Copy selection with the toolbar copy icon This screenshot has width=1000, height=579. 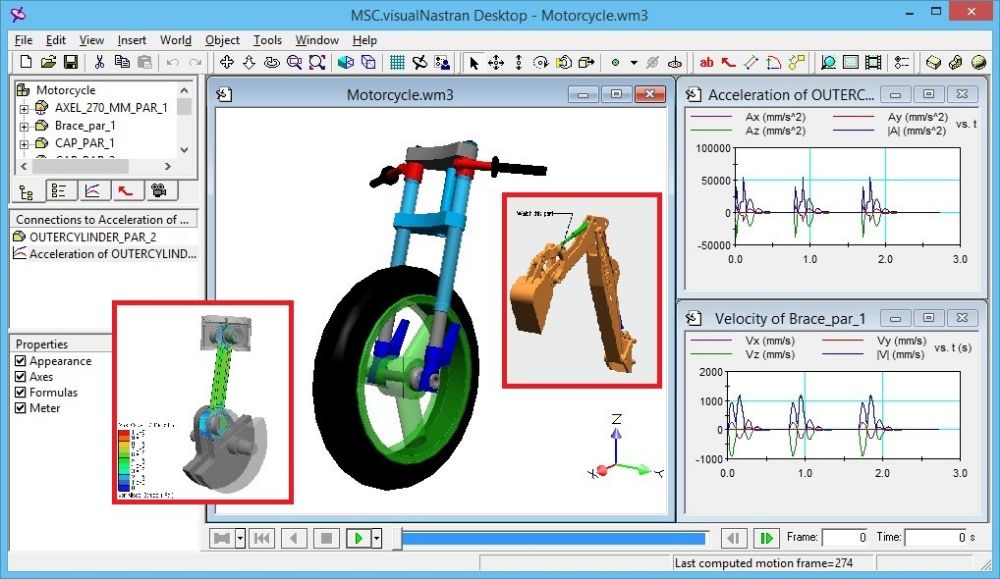click(x=122, y=62)
